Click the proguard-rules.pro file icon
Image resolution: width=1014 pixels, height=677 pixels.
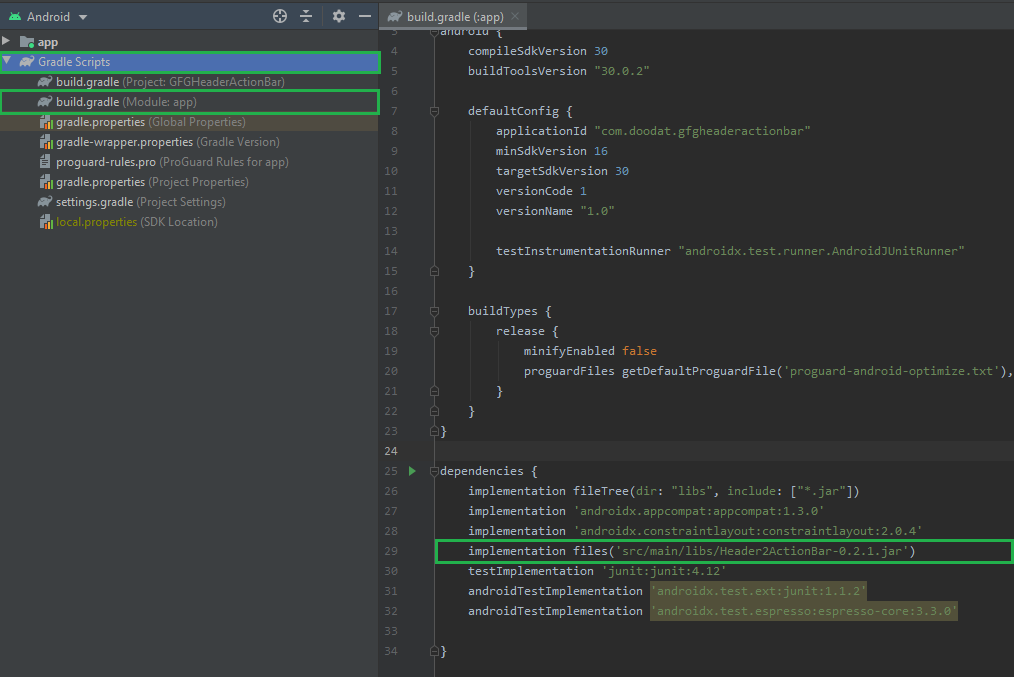pyautogui.click(x=46, y=162)
